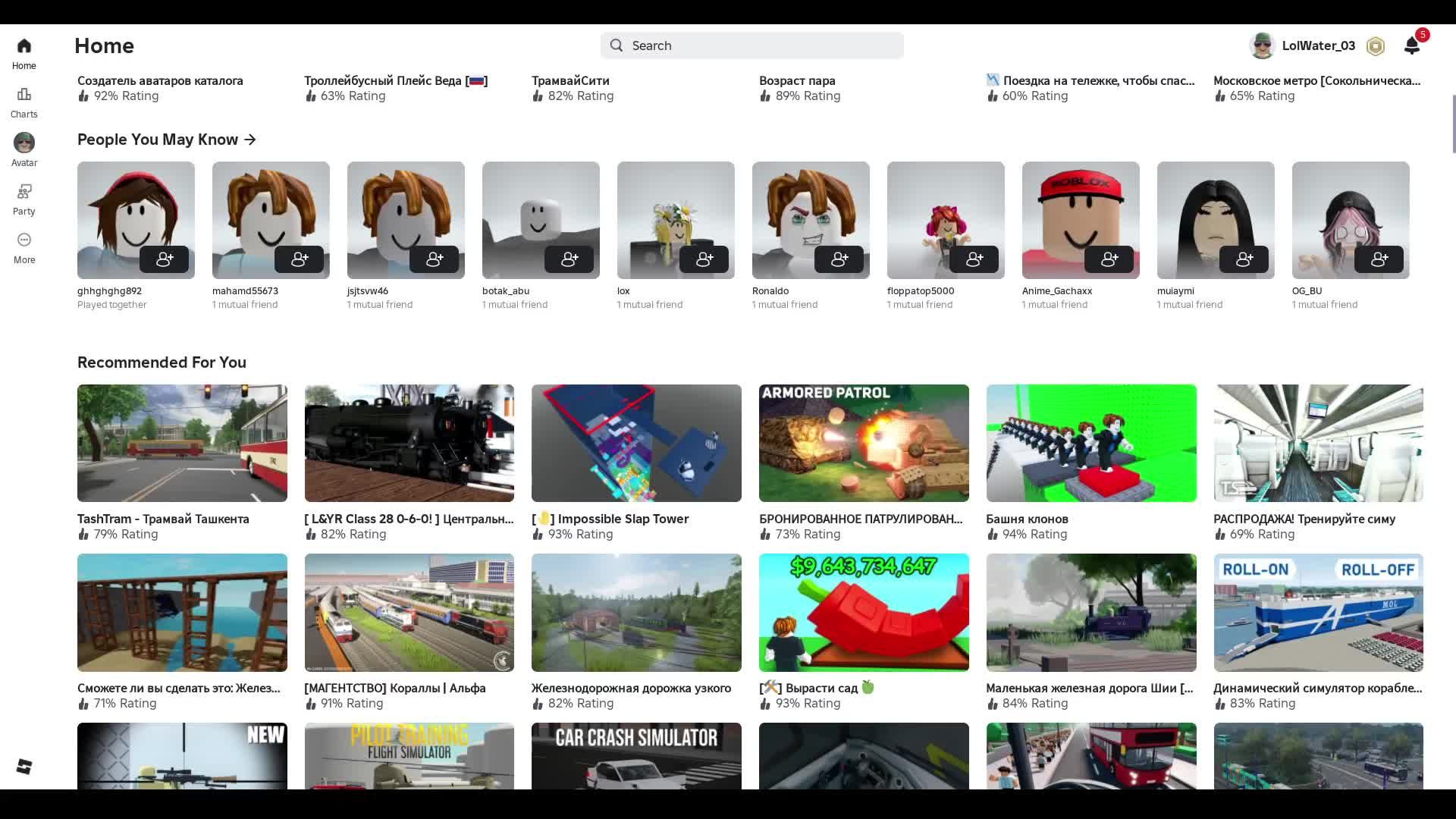Image resolution: width=1456 pixels, height=819 pixels.
Task: Open the notifications bell showing 5 alerts
Action: coord(1412,45)
